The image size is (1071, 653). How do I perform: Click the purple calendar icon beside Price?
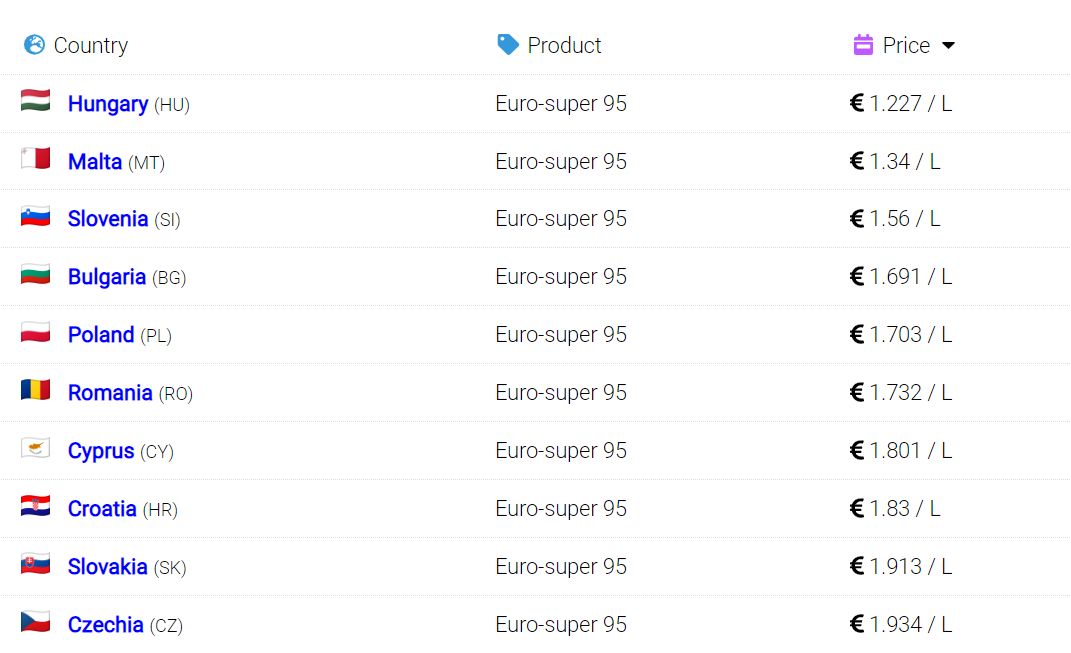[x=863, y=44]
